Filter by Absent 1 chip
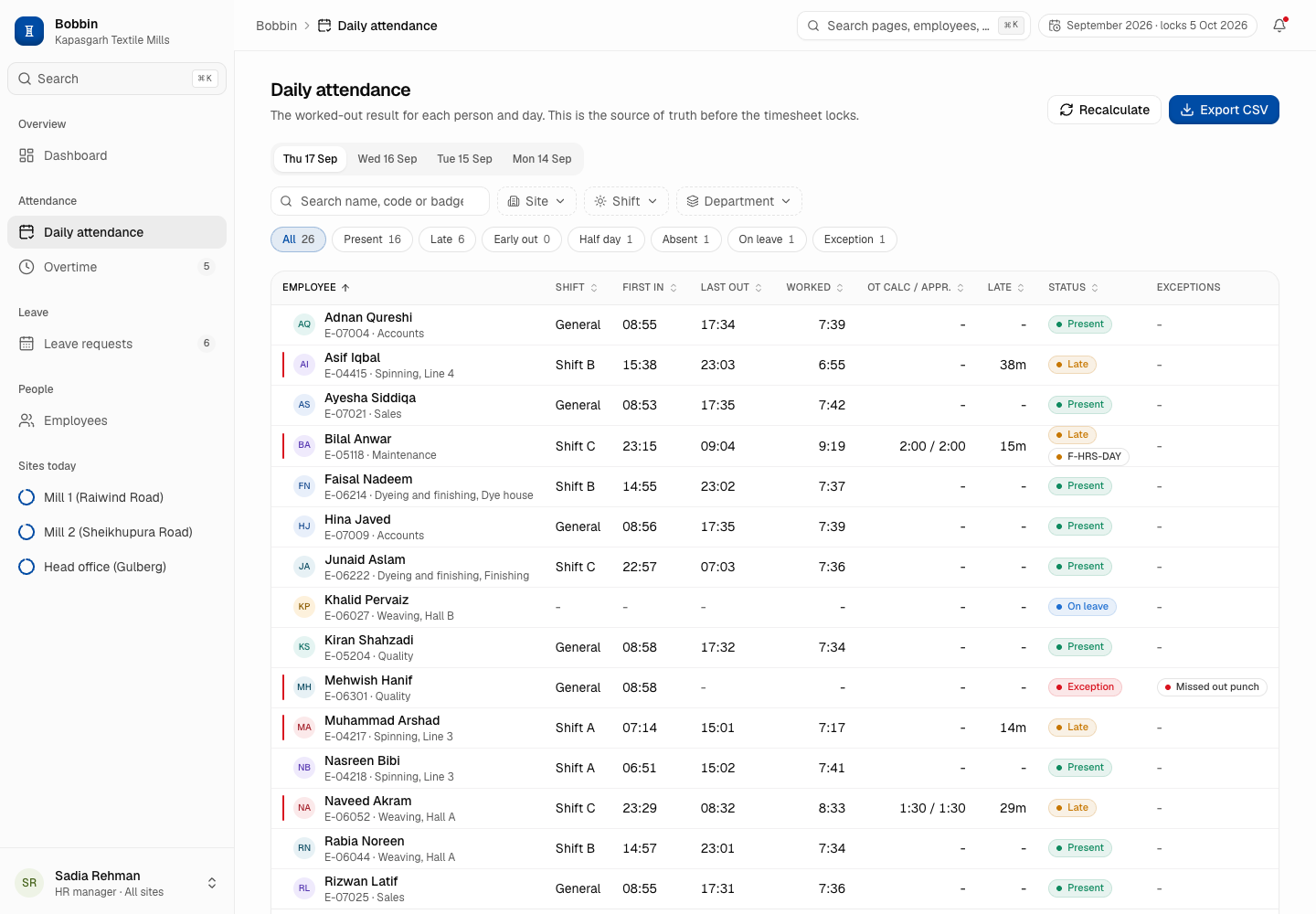 coord(686,239)
